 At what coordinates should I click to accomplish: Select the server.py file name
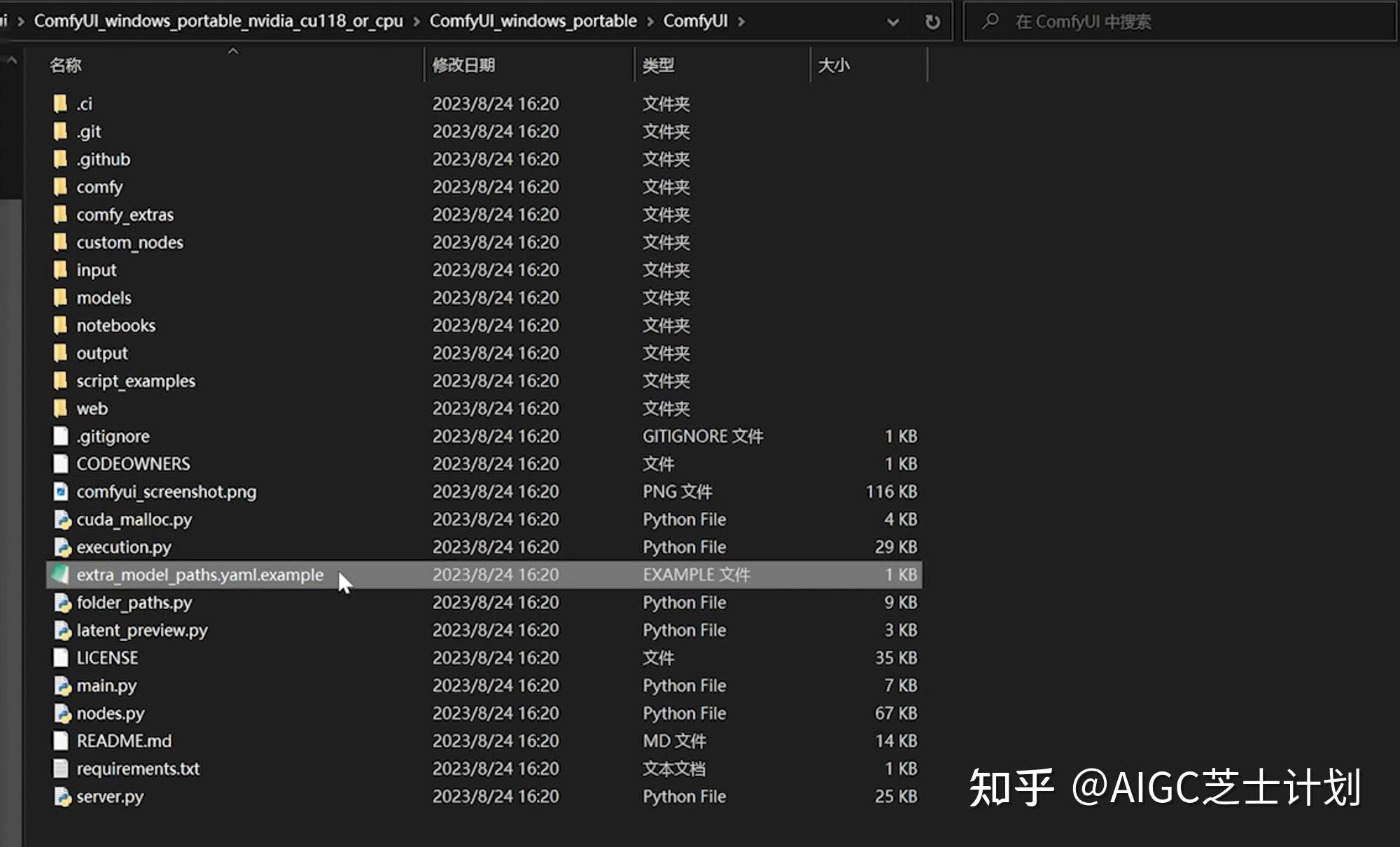(110, 797)
